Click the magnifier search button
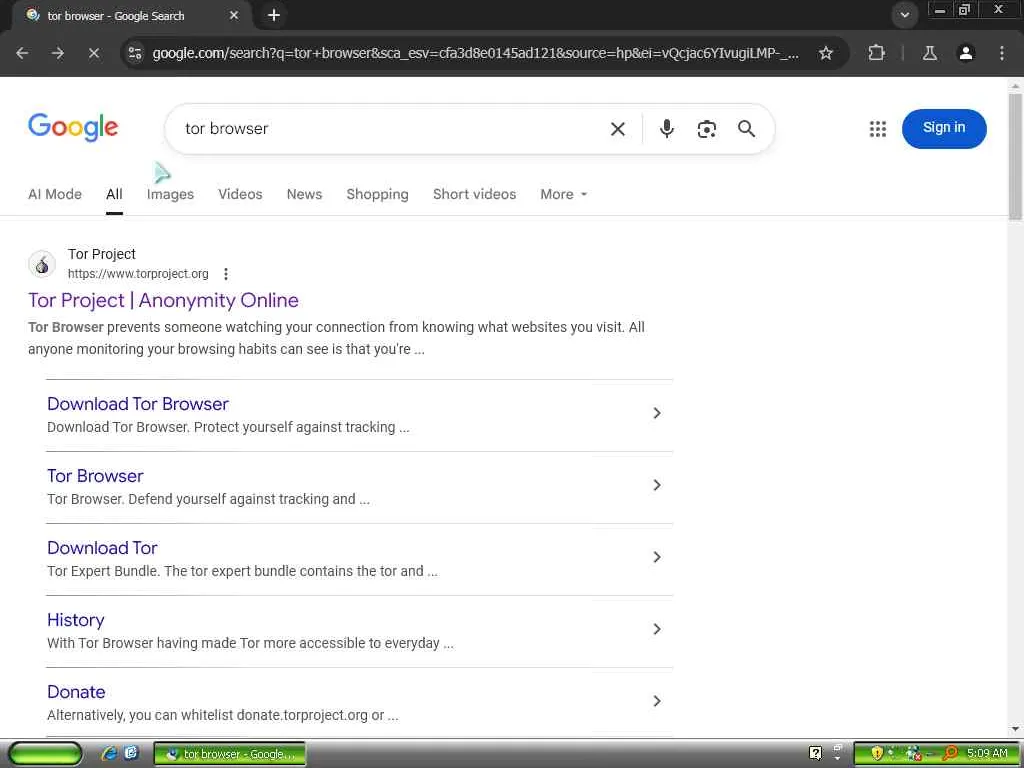Screen dimensions: 1024x768 point(746,129)
